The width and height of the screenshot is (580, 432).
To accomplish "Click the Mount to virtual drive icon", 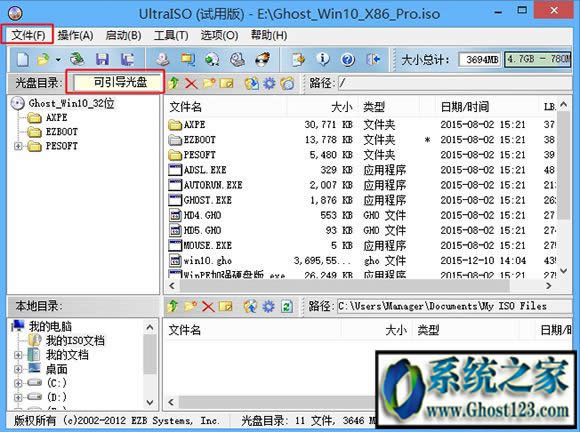I will click(x=237, y=59).
